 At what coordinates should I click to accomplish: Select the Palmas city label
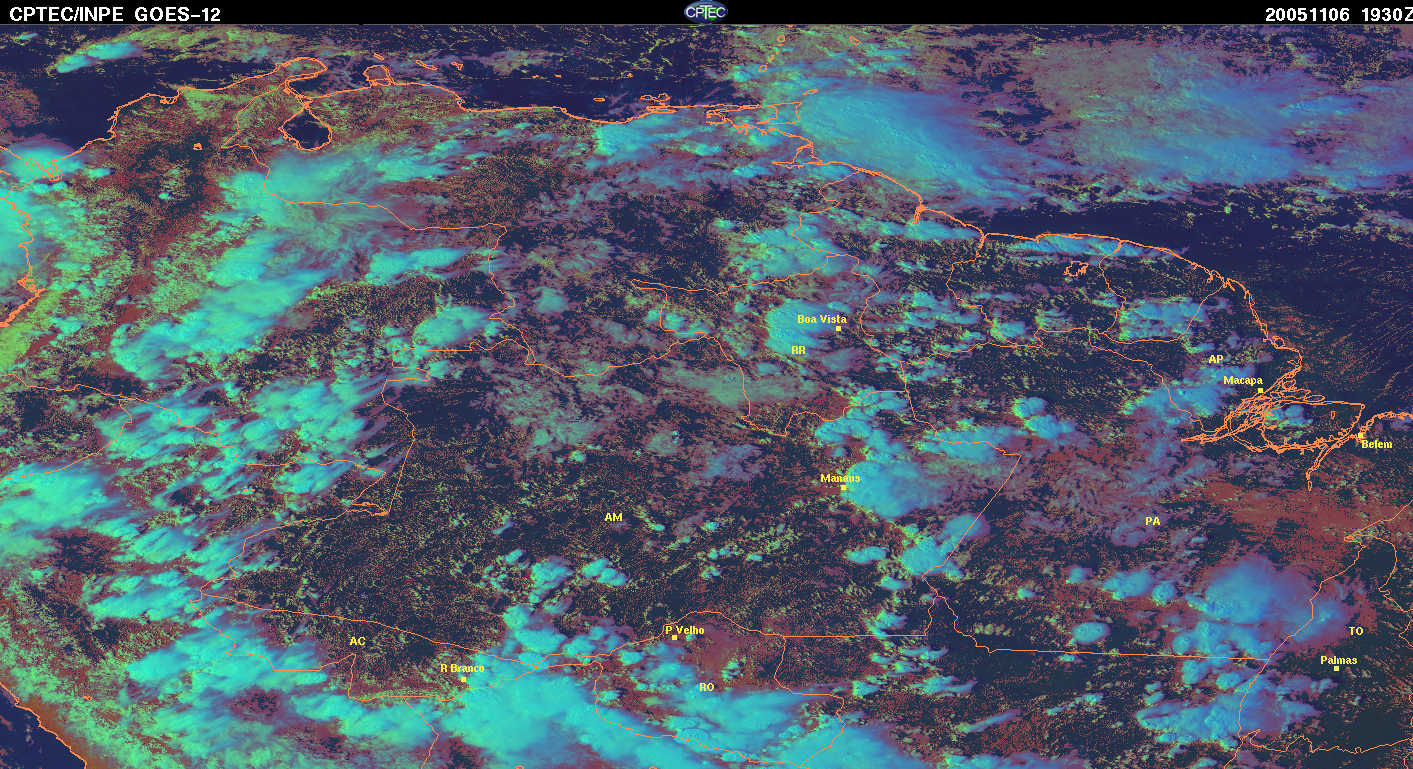(x=1339, y=660)
